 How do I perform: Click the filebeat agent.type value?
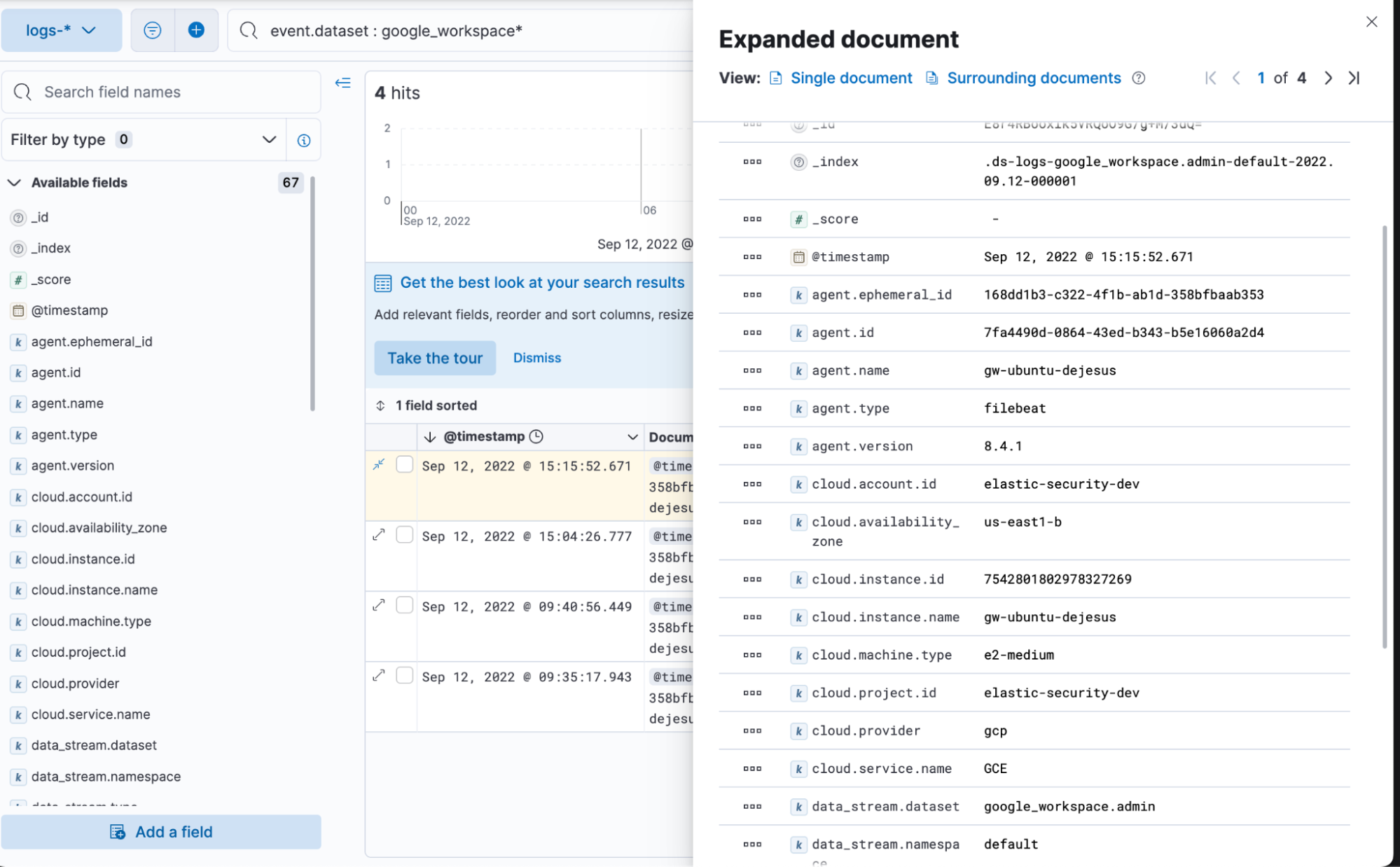[x=1015, y=408]
